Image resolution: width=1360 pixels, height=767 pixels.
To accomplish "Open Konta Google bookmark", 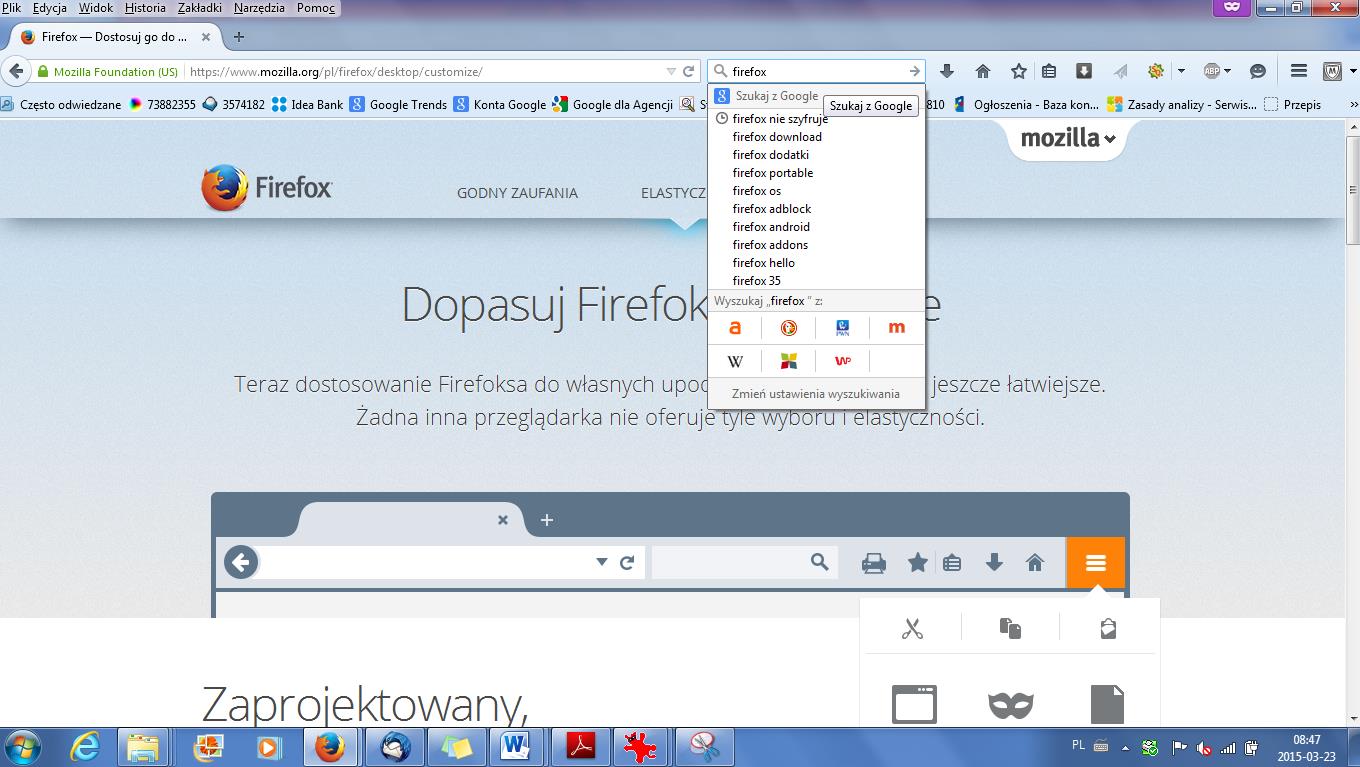I will point(500,104).
